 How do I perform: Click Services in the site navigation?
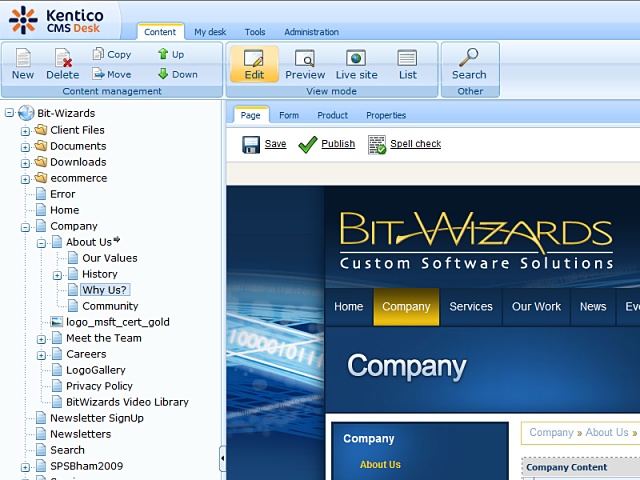pyautogui.click(x=471, y=307)
